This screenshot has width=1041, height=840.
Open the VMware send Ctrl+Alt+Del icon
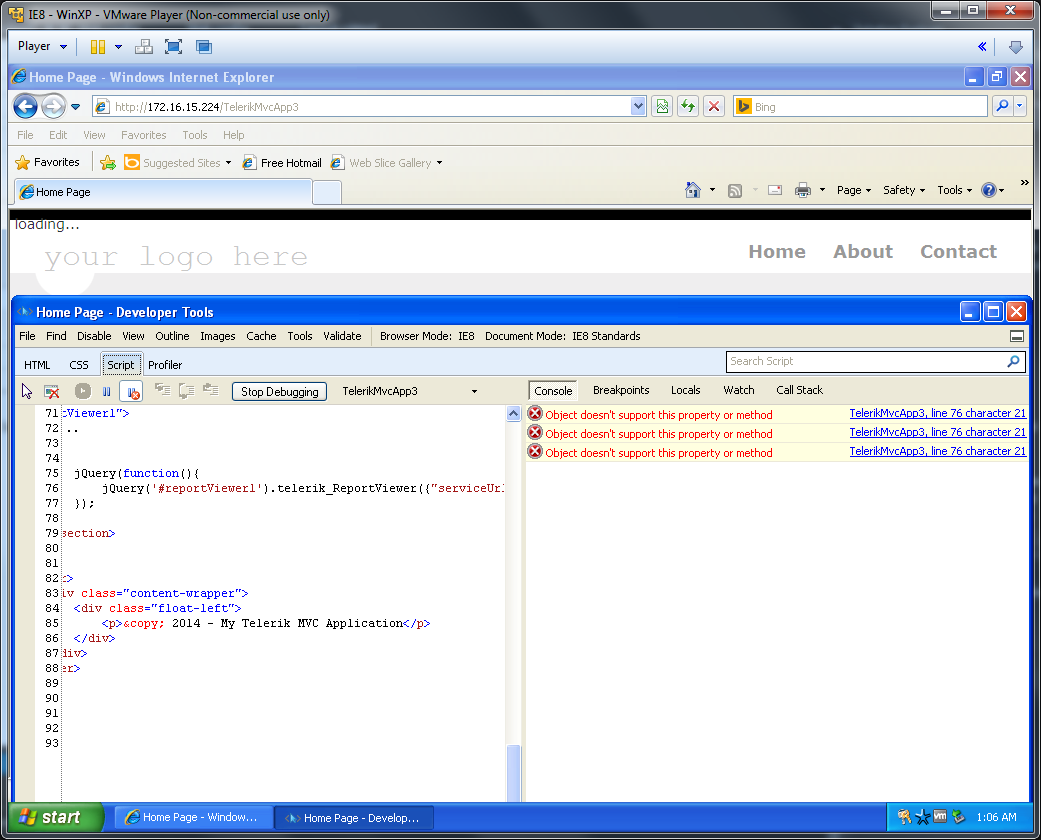click(143, 46)
